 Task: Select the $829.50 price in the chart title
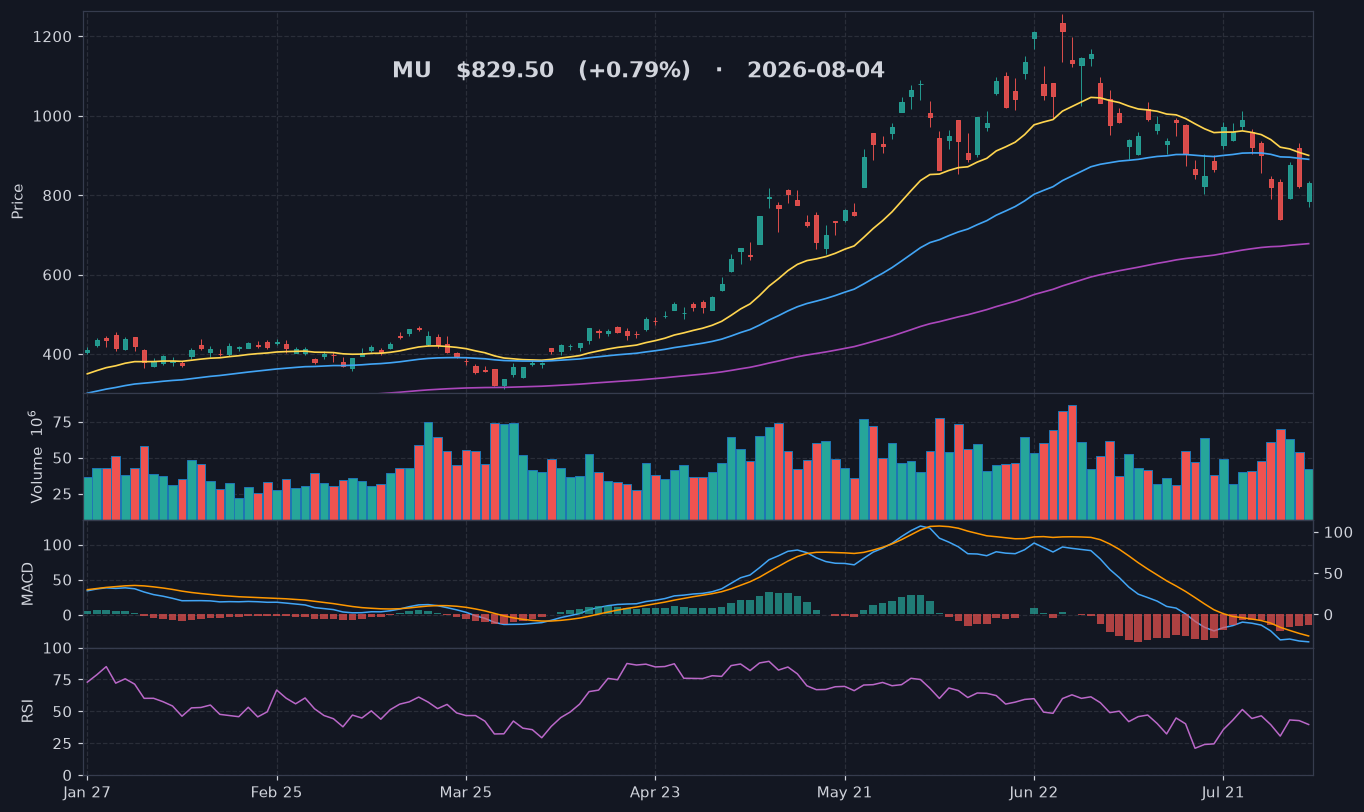505,71
